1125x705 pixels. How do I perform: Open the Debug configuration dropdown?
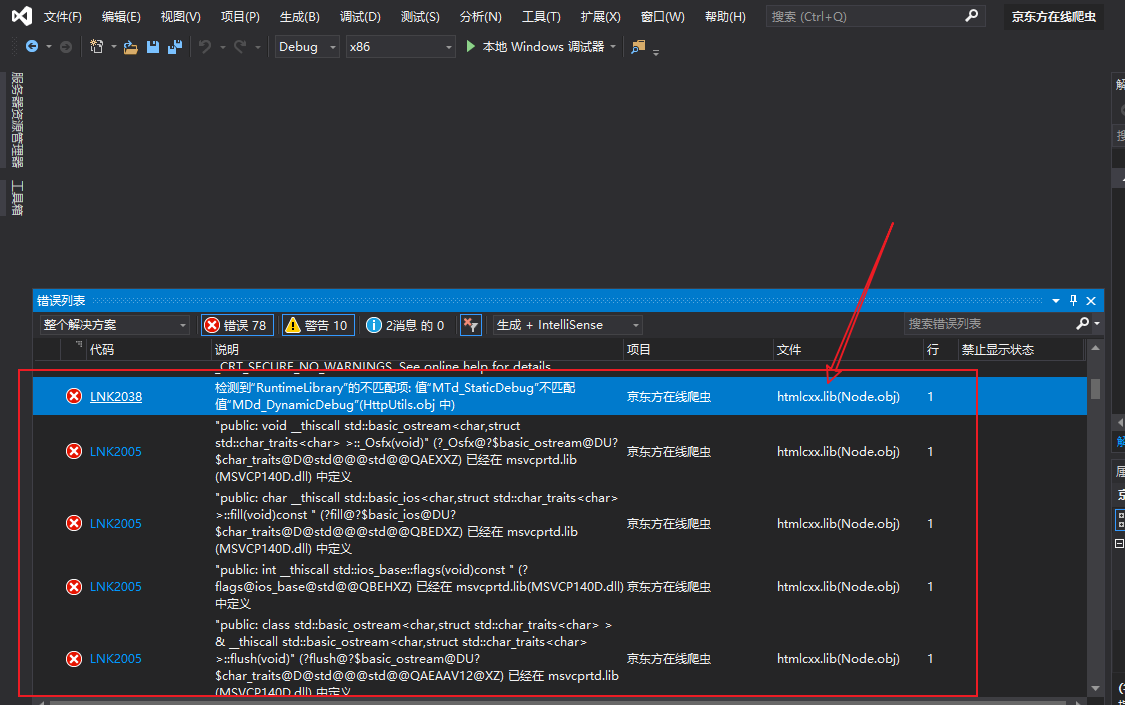click(x=307, y=47)
